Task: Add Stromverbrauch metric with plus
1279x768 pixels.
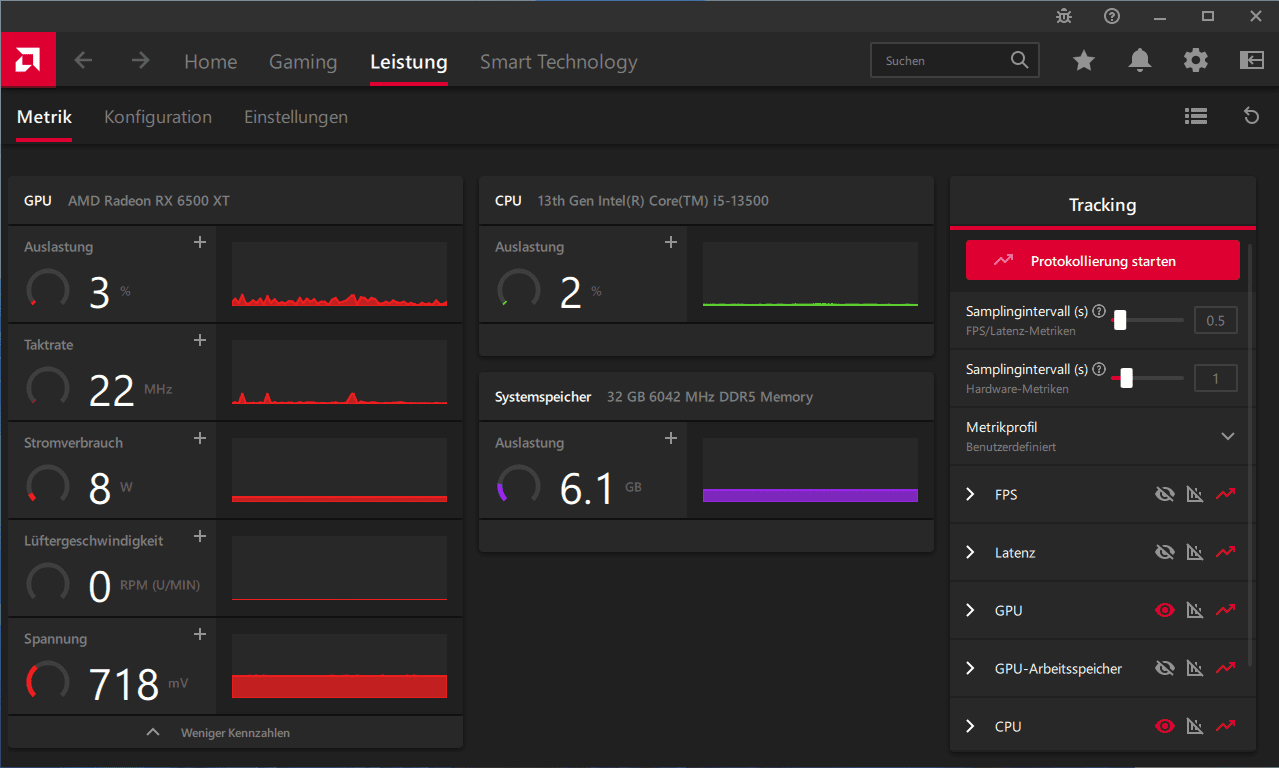Action: coord(200,438)
